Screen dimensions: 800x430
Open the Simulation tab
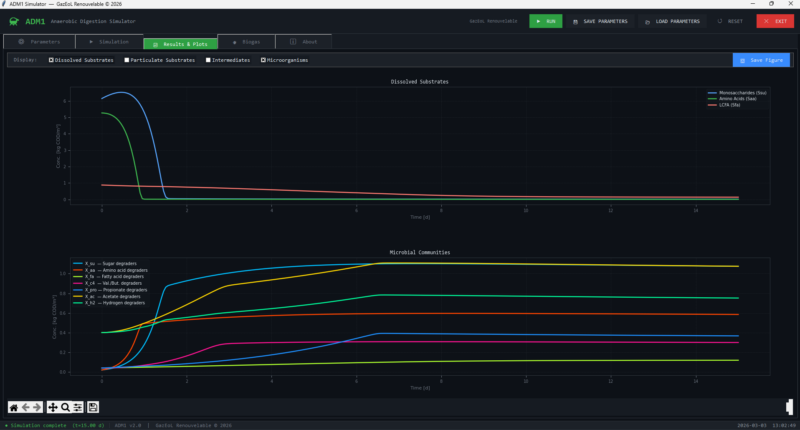point(109,42)
